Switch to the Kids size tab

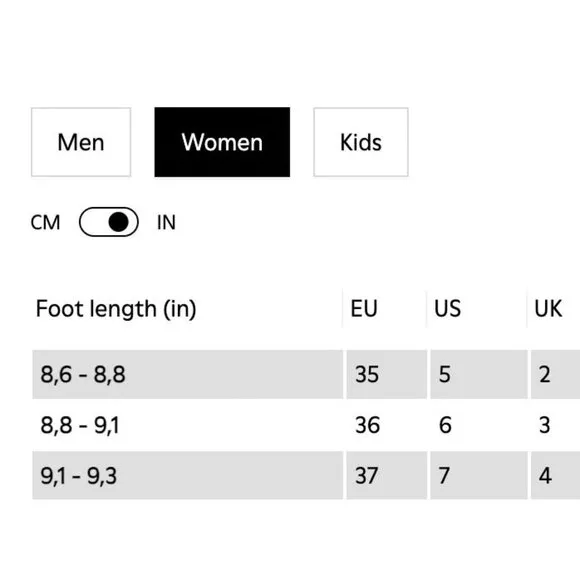click(x=361, y=142)
